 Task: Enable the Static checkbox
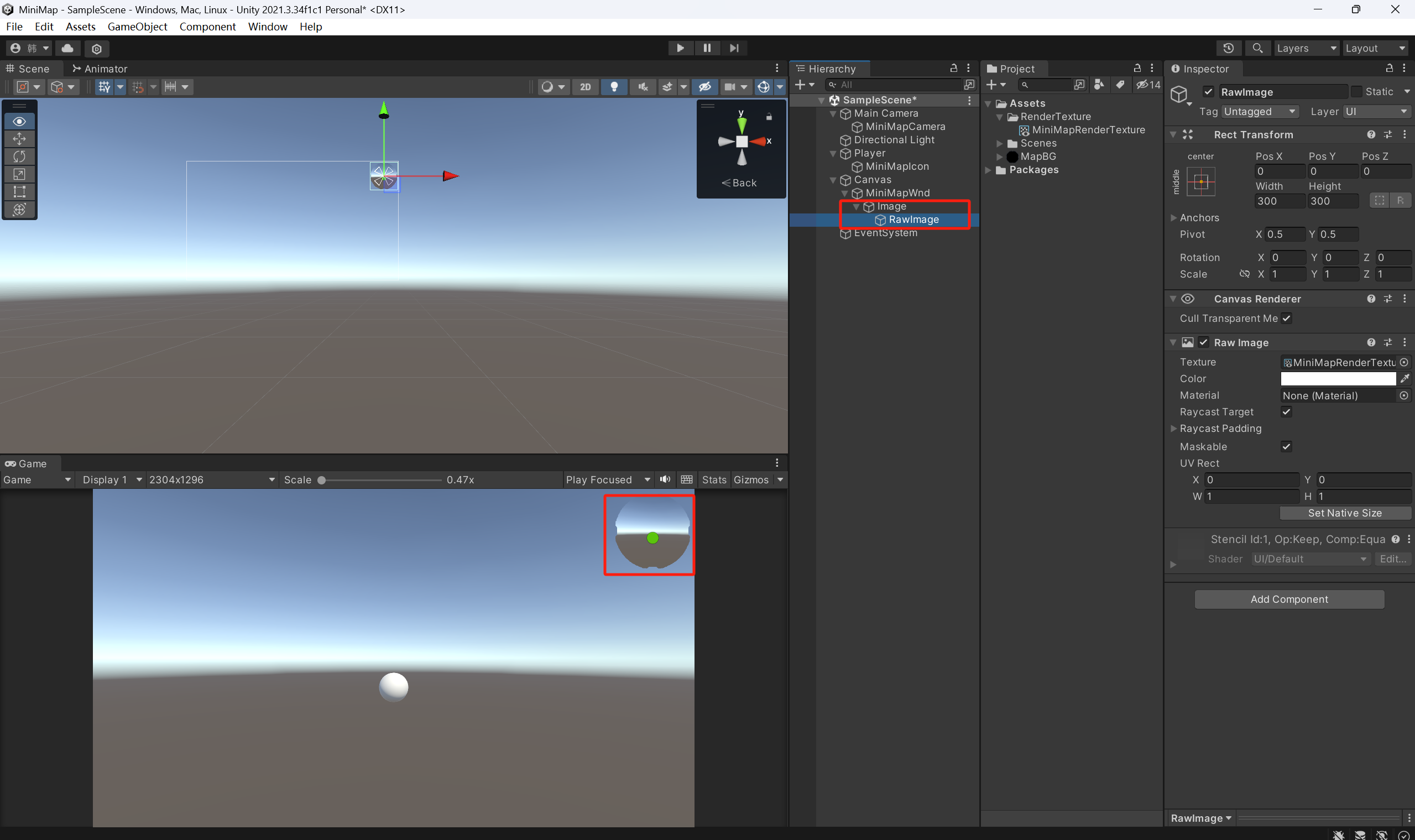tap(1357, 92)
